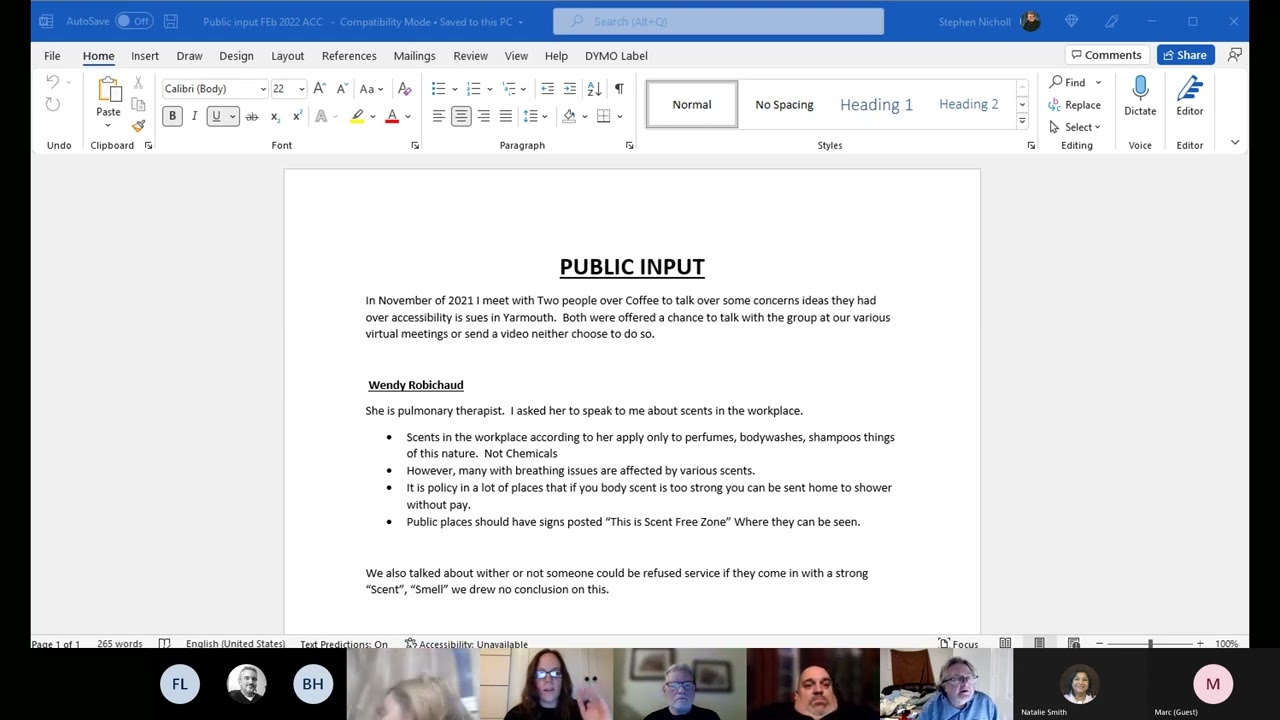Open the Comments button
The width and height of the screenshot is (1280, 720).
click(1105, 55)
